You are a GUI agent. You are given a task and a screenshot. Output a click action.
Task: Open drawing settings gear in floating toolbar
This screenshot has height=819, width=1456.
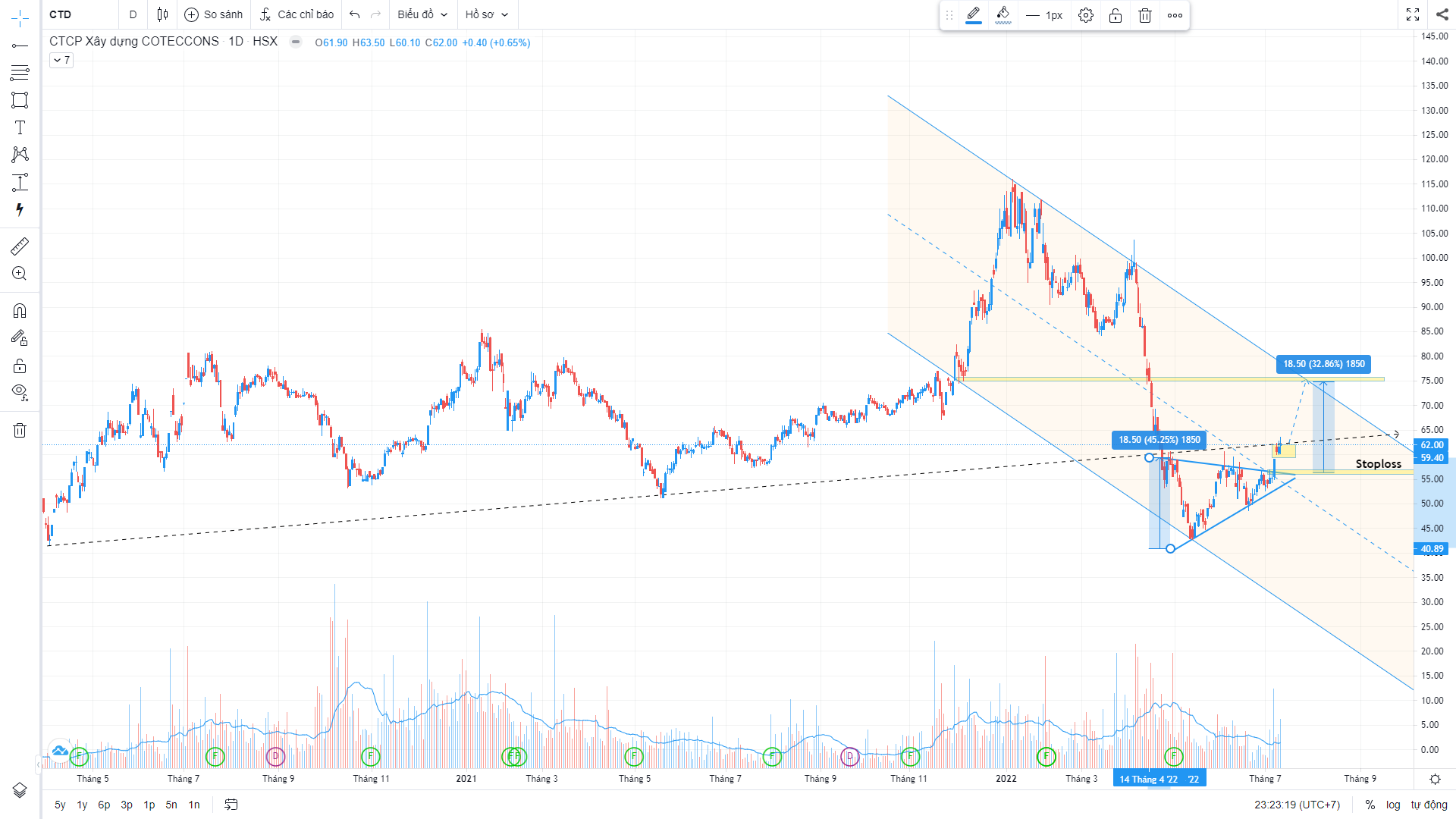coord(1086,15)
